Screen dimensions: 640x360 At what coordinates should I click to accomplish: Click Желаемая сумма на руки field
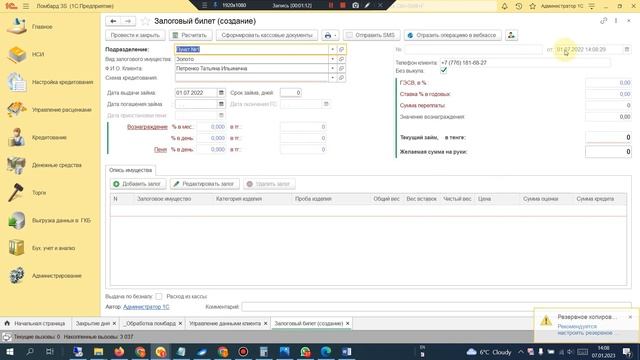[x=608, y=152]
